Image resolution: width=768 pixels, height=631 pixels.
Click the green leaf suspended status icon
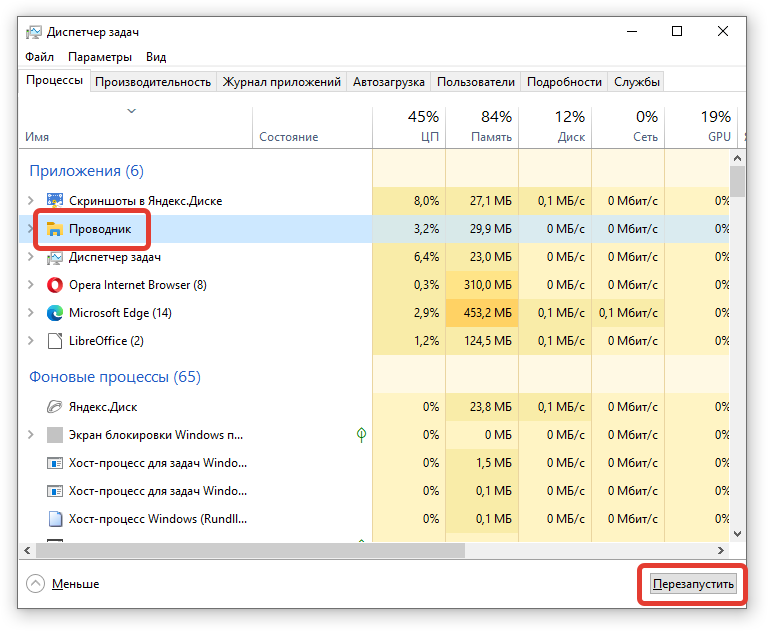click(361, 435)
